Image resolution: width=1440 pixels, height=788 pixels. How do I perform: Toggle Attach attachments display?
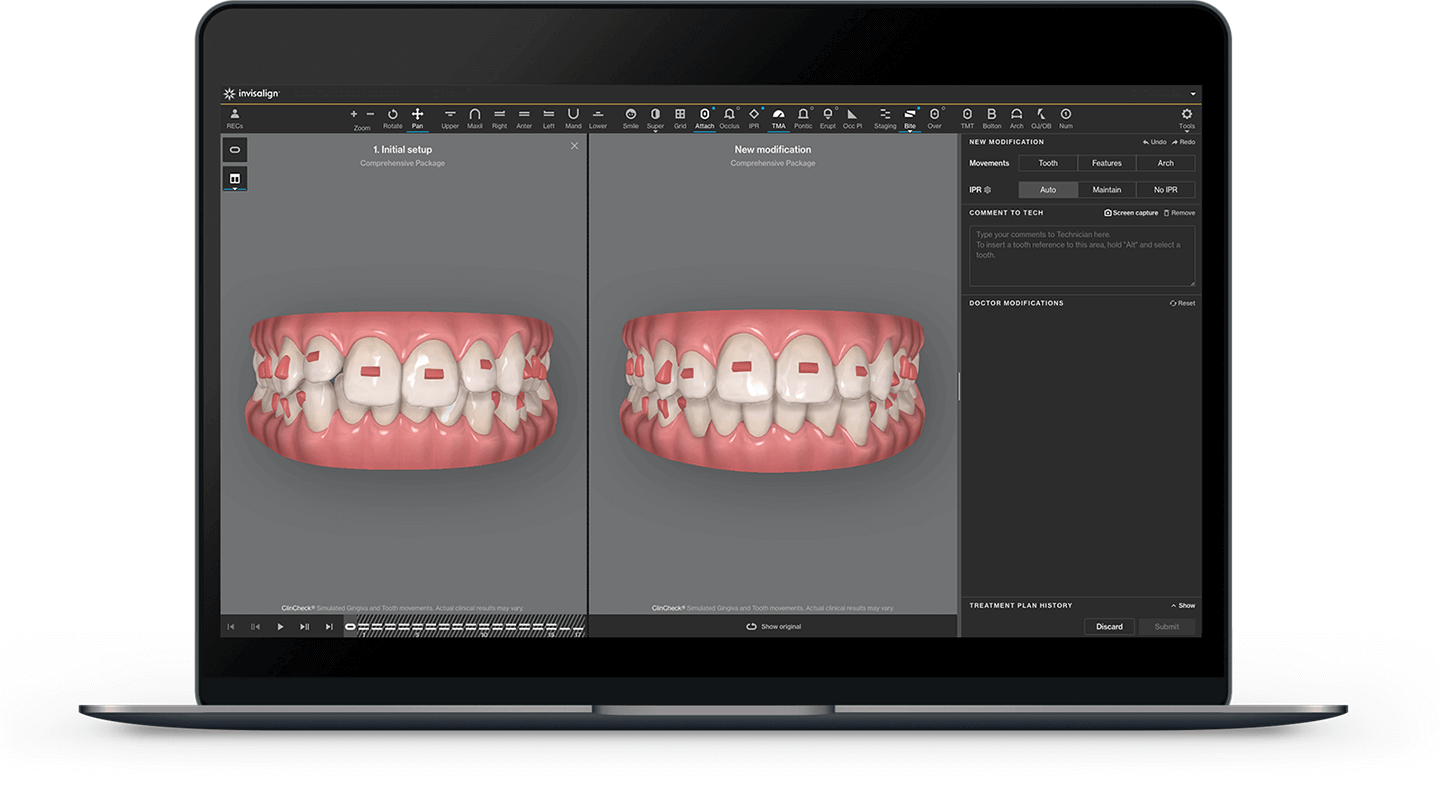coord(704,118)
